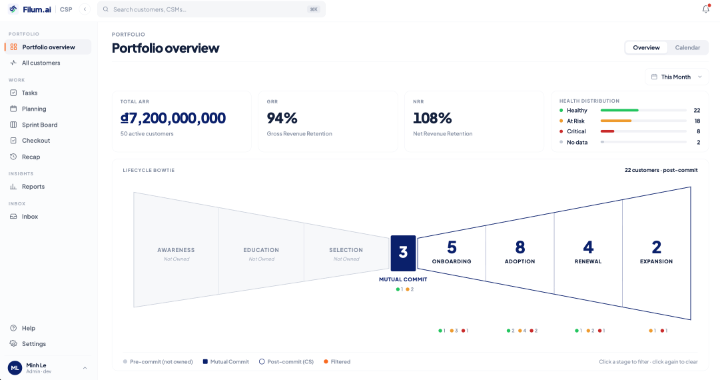Open Help link in sidebar

(48, 328)
